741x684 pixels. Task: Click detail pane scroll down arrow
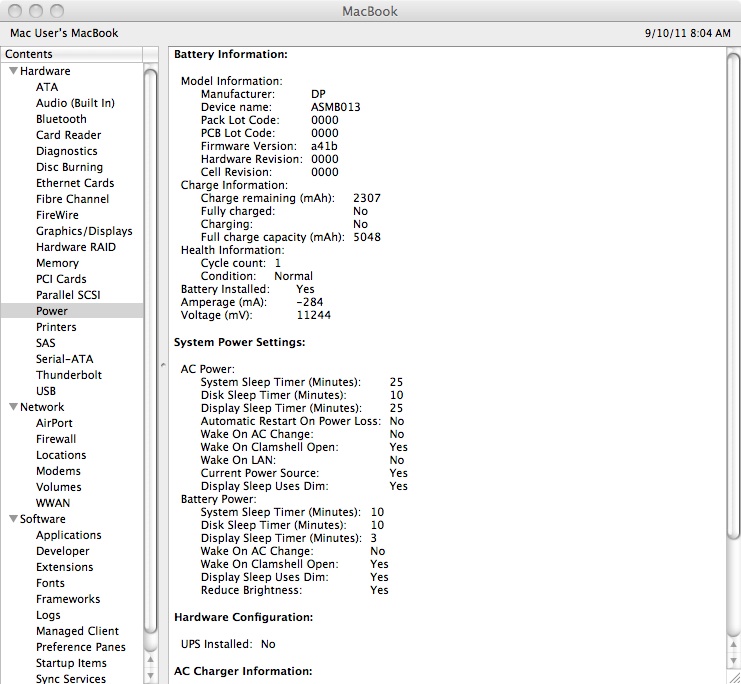tap(733, 660)
